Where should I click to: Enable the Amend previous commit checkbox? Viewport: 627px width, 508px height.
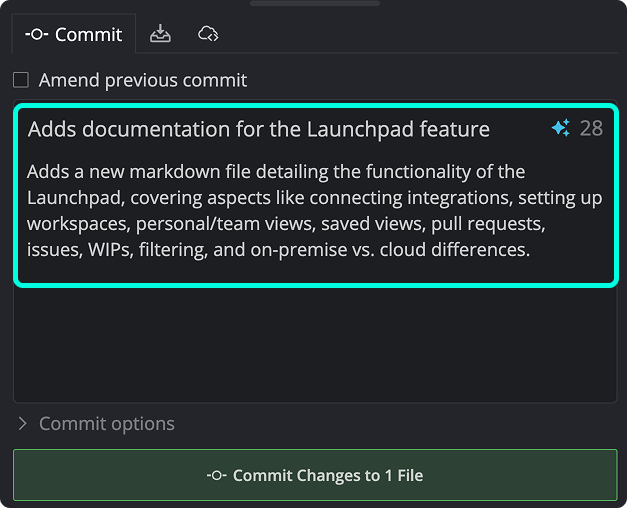click(21, 80)
